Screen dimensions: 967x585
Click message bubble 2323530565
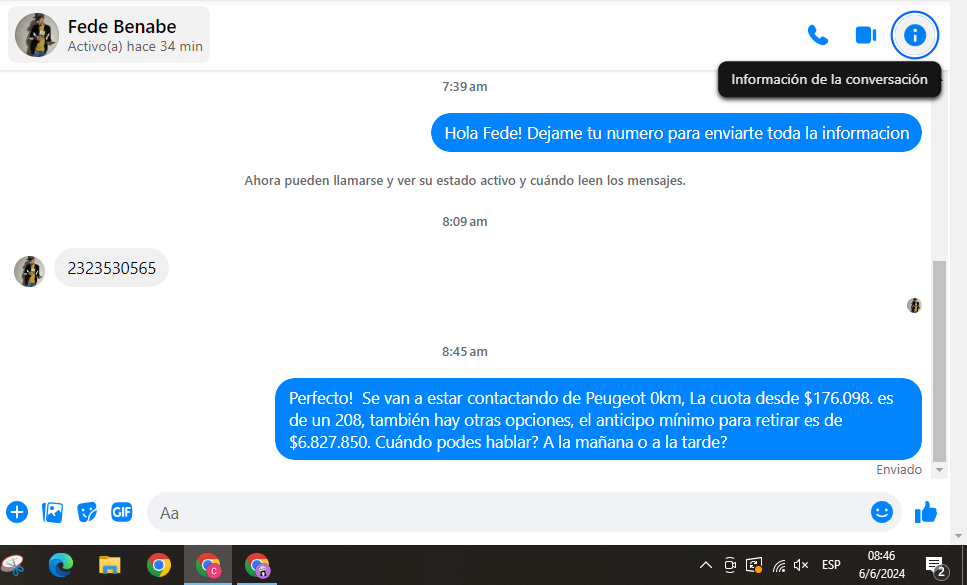click(112, 268)
